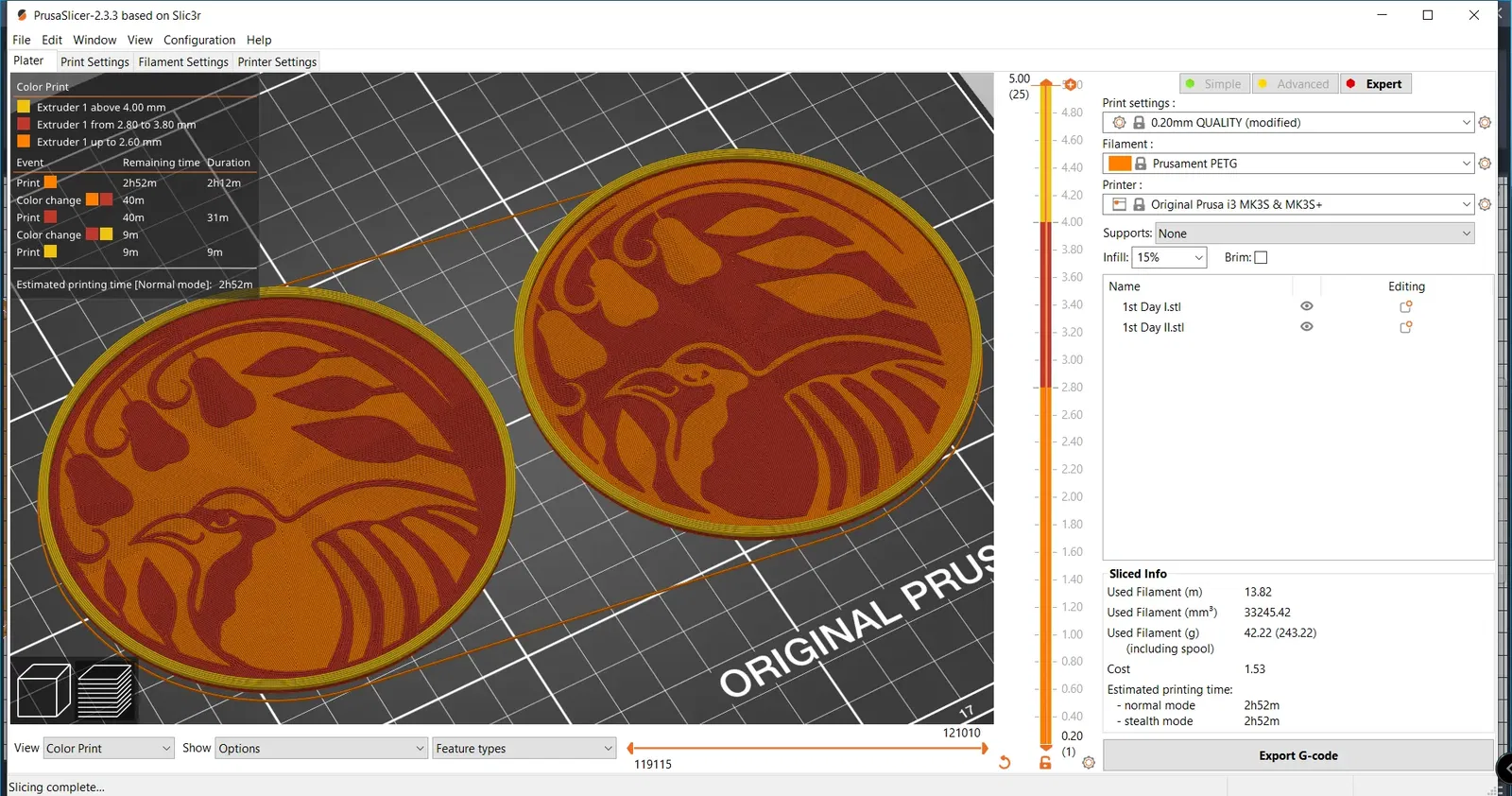Click the print settings gear icon
1512x796 pixels.
(1485, 123)
